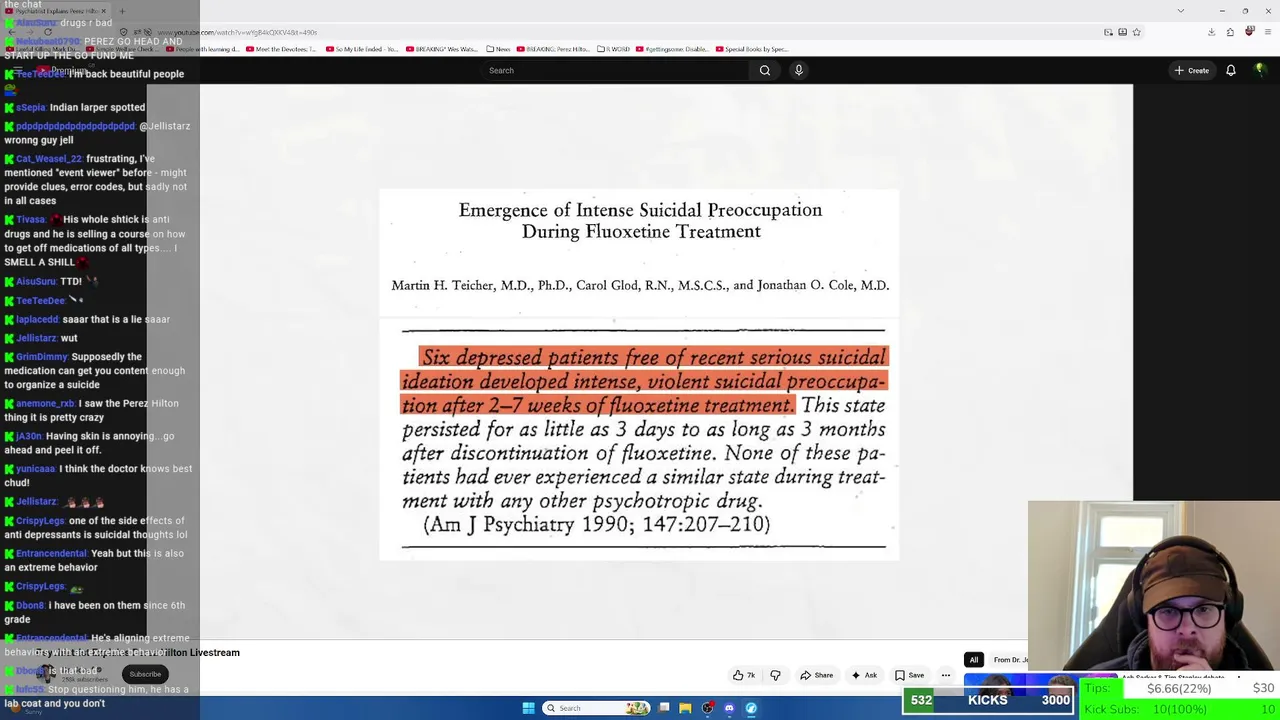Click the fluoxetine paper image in video

pos(639,374)
